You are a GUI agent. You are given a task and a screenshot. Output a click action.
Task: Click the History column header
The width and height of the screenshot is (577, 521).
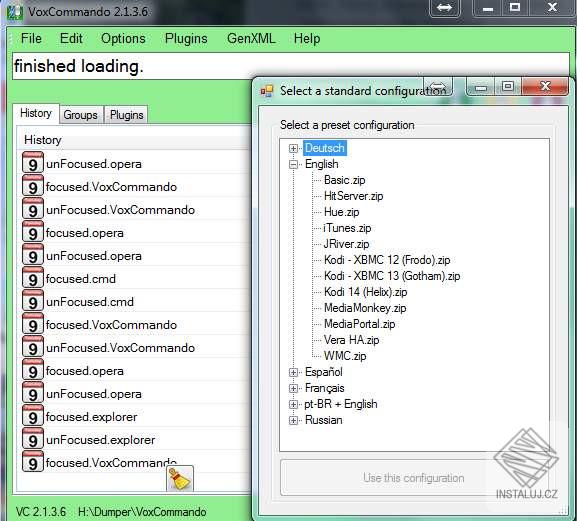pos(134,140)
